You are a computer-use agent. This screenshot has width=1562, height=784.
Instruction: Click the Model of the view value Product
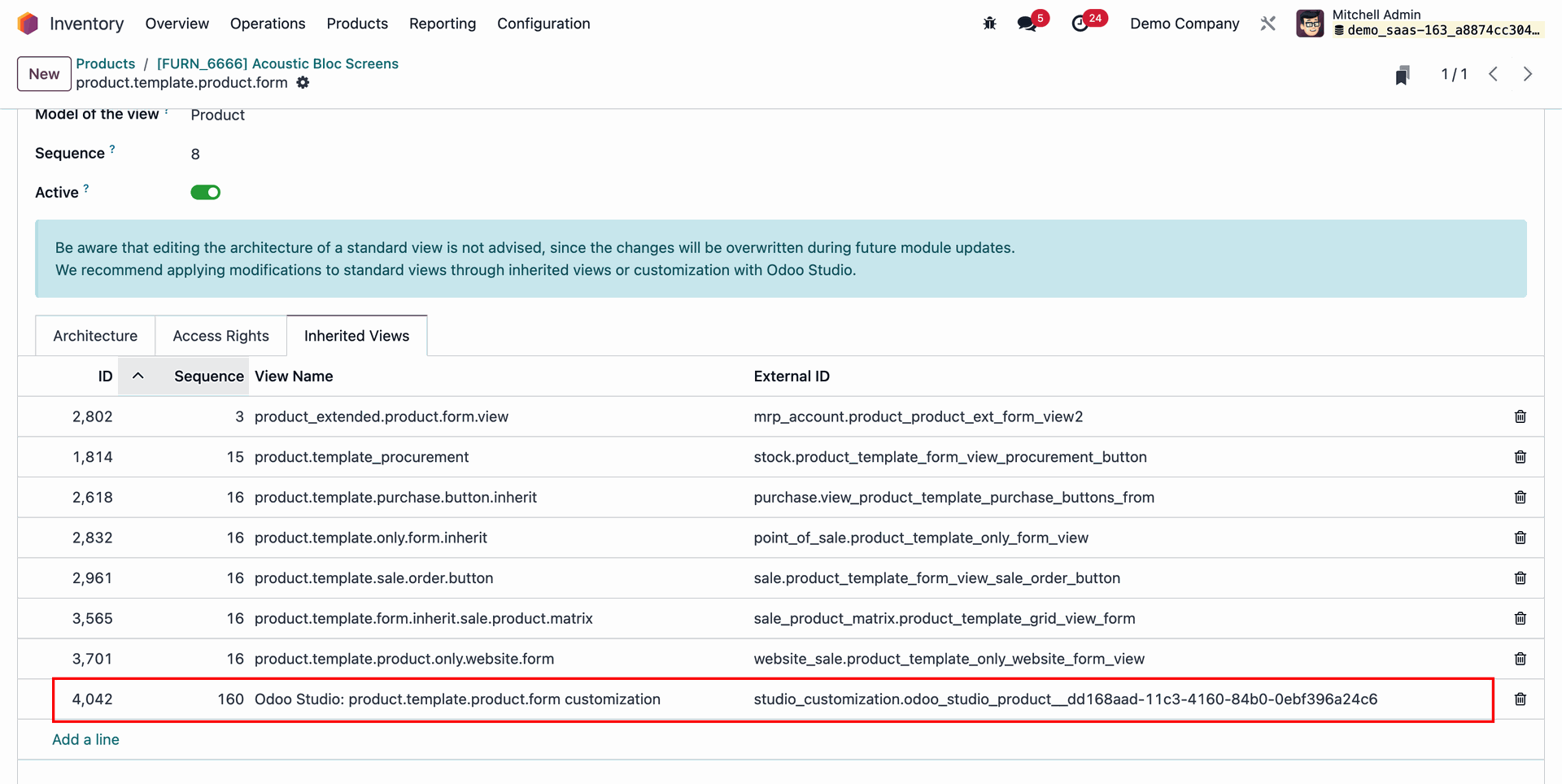[217, 115]
